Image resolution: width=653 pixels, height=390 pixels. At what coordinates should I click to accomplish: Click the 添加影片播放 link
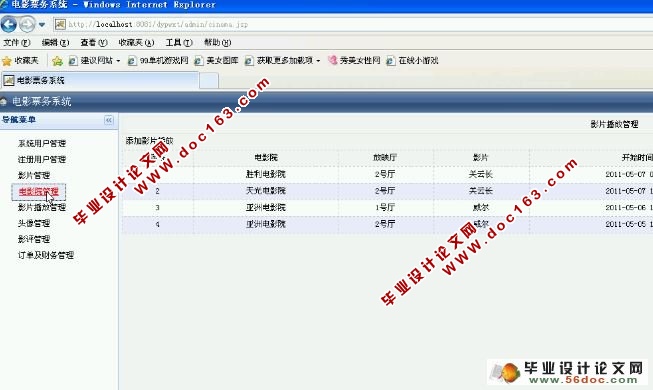pos(150,141)
